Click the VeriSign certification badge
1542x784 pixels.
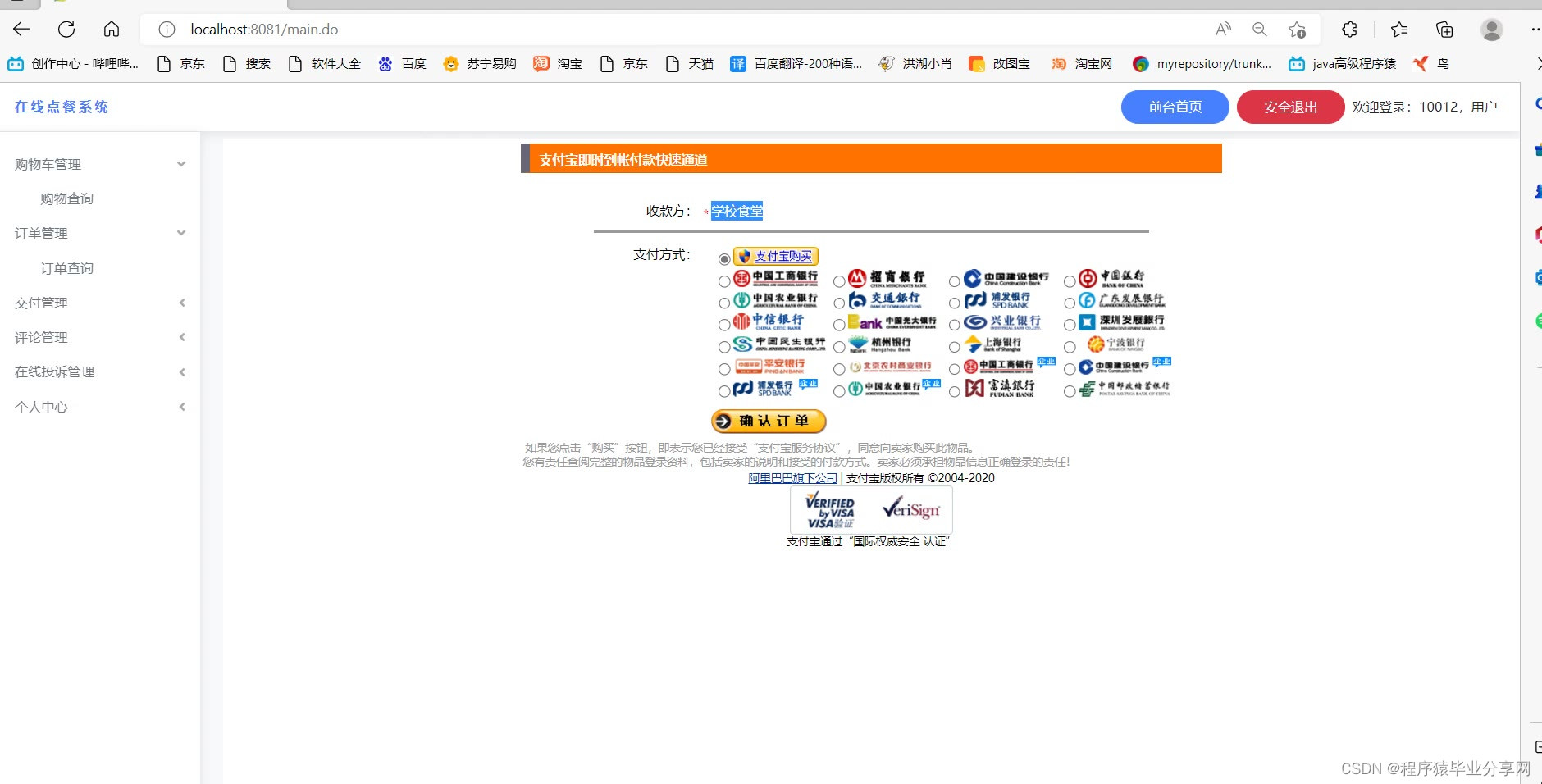pos(911,509)
